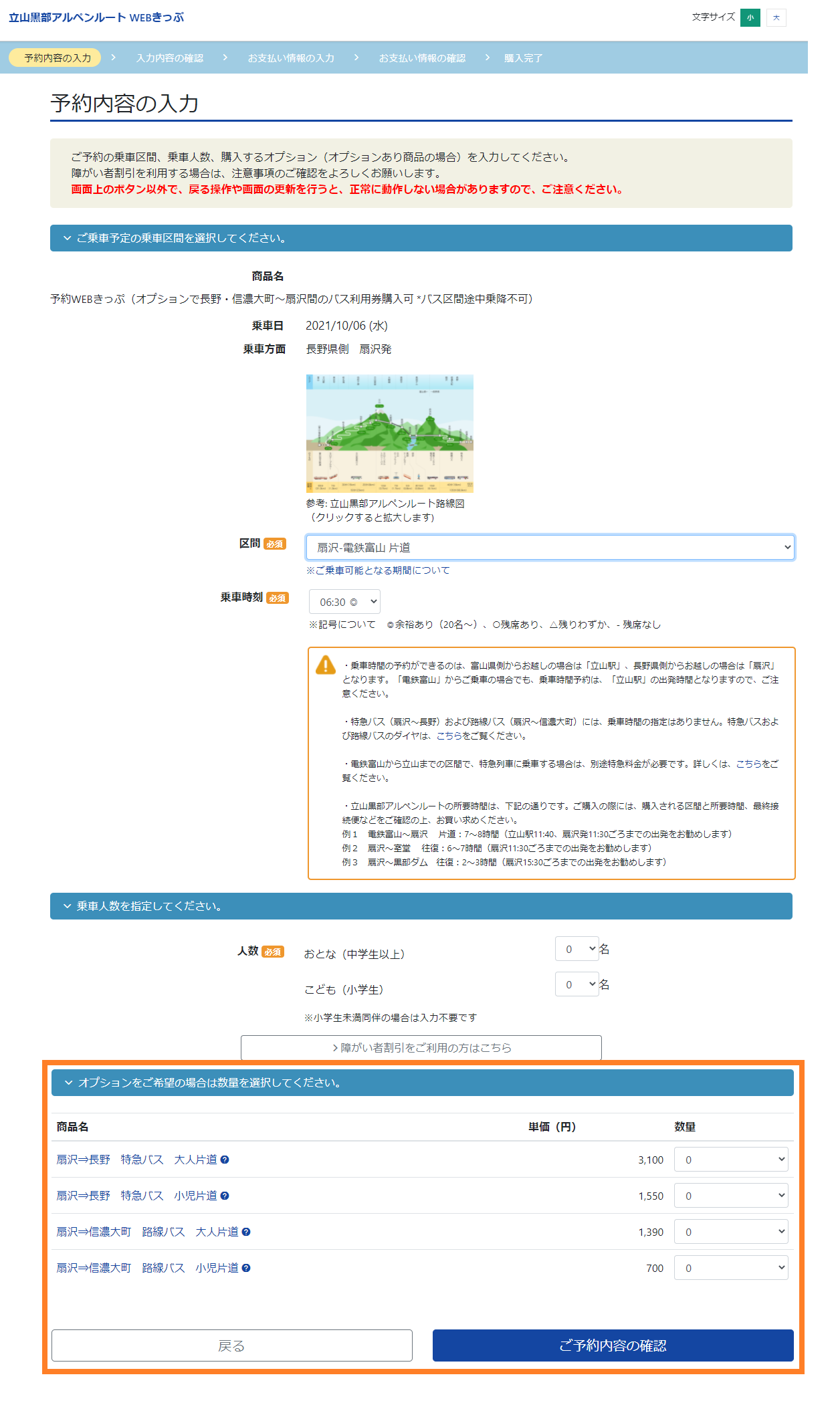Open the 立山黒部アルペンルート WEBきっぷ site title
Viewport: 840px width, 1407px height.
(96, 17)
